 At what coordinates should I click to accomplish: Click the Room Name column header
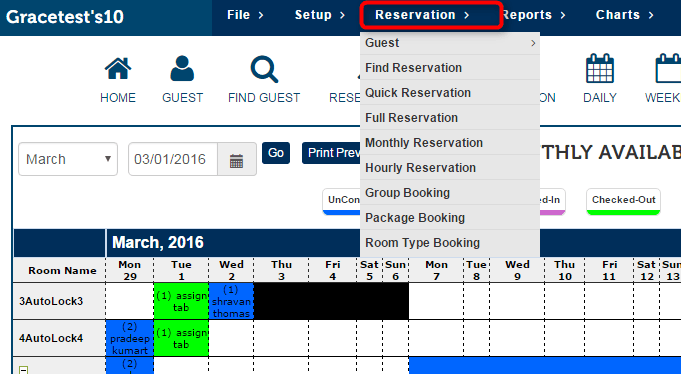pyautogui.click(x=62, y=270)
